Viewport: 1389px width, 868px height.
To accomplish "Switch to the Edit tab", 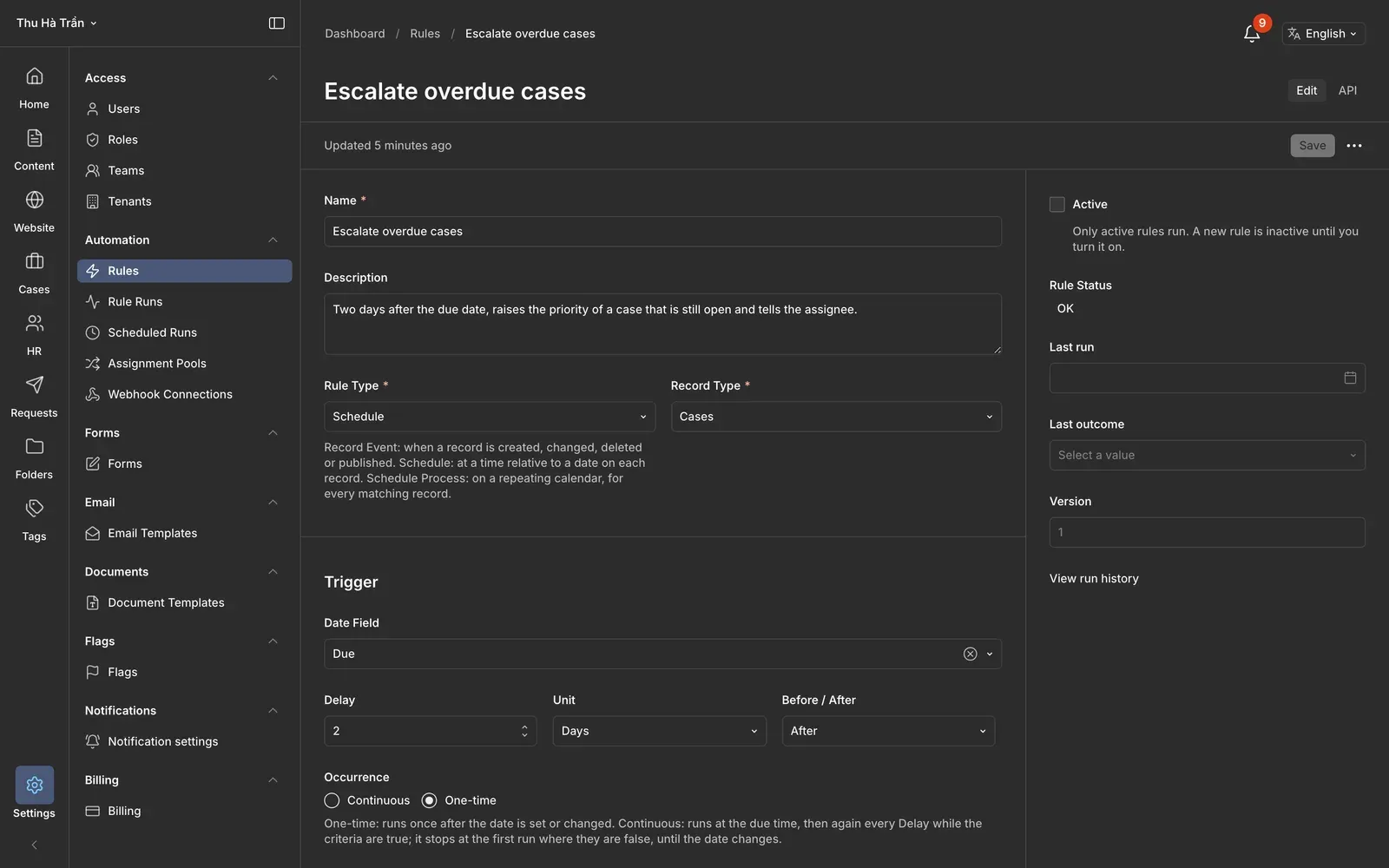I will click(1307, 90).
